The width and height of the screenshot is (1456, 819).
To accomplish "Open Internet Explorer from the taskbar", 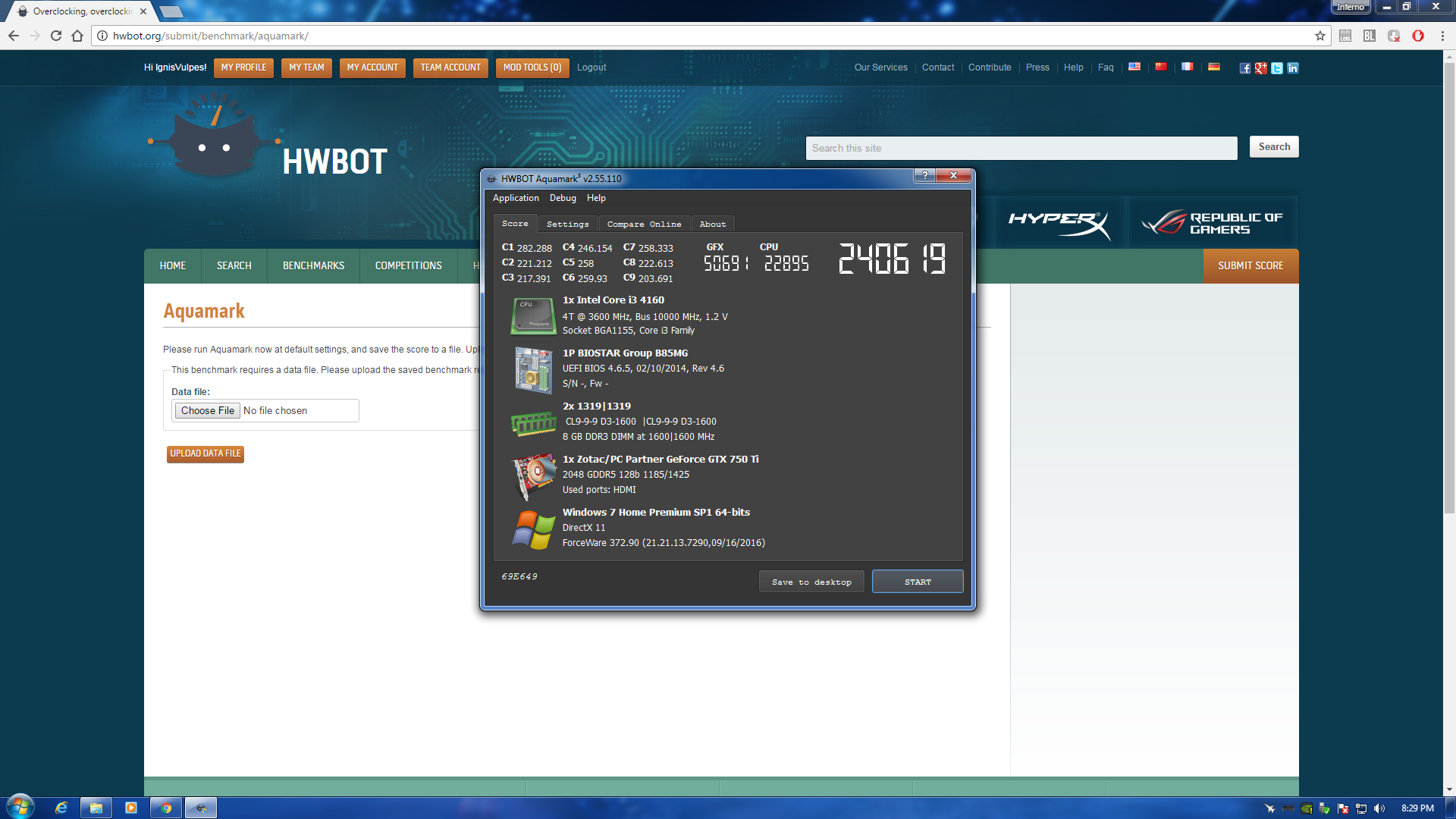I will click(61, 808).
